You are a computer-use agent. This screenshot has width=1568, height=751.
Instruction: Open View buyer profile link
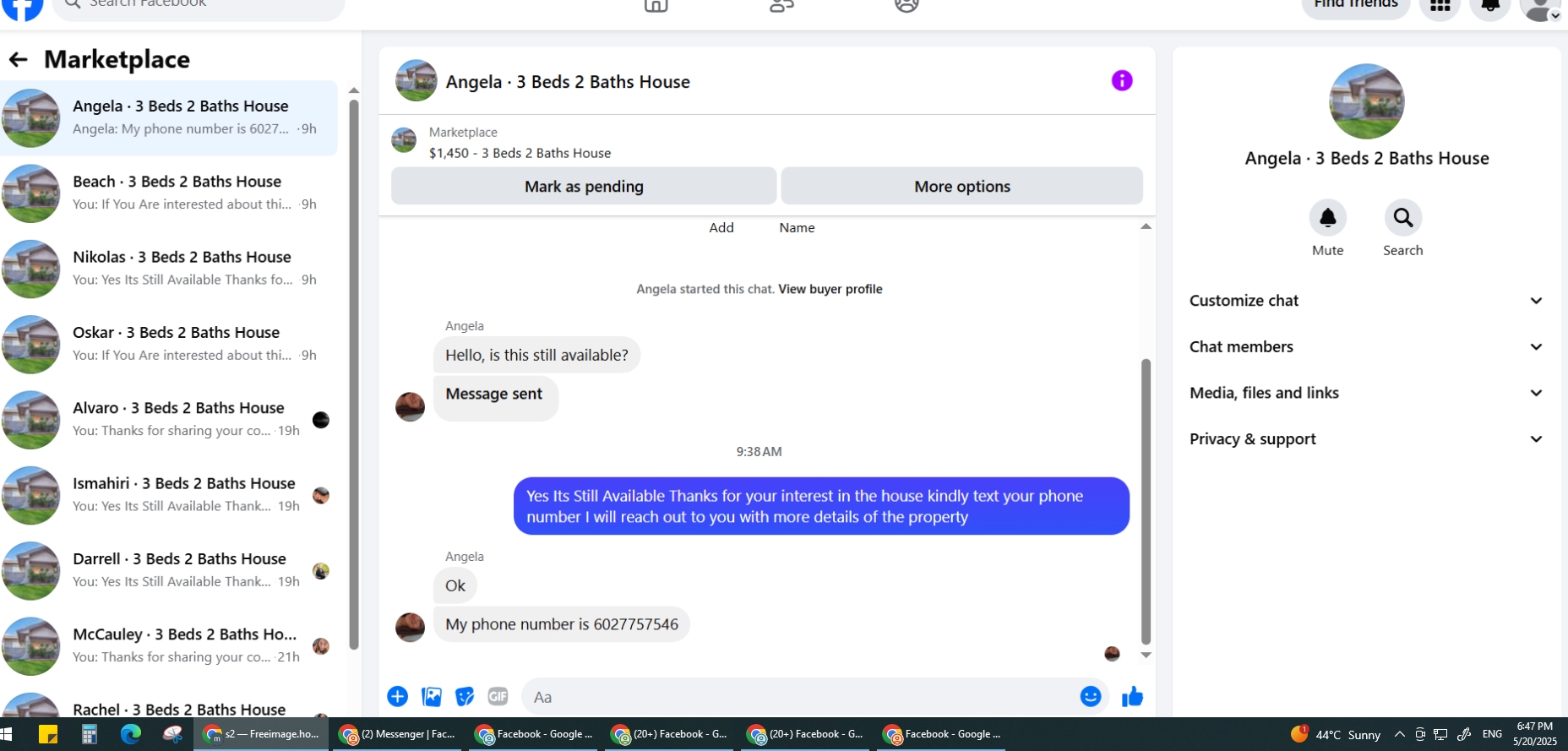click(830, 289)
